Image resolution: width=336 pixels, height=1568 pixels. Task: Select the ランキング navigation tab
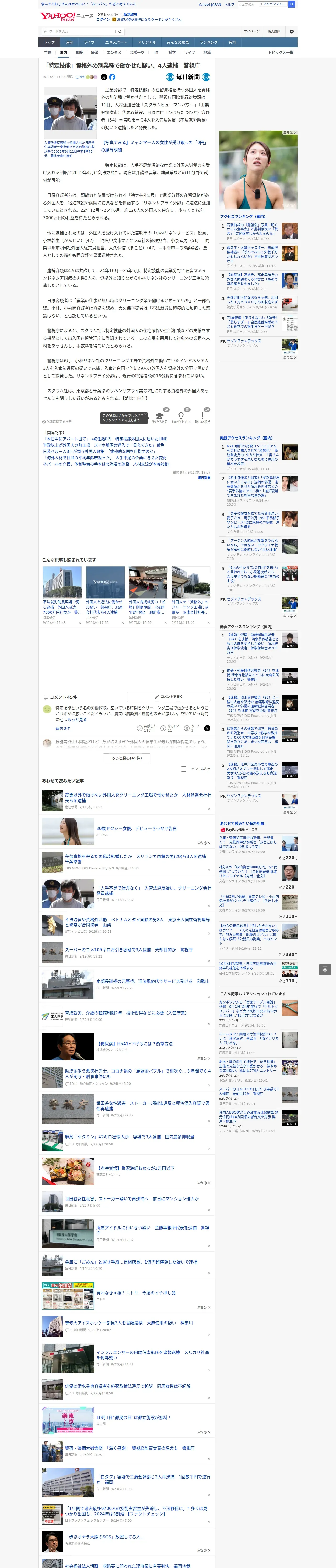tap(209, 42)
